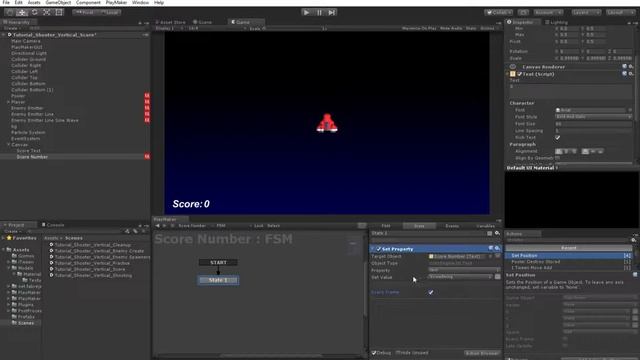Select the Hand tool in Unity toolbar
Viewport: 640px width, 360px height.
coord(10,12)
